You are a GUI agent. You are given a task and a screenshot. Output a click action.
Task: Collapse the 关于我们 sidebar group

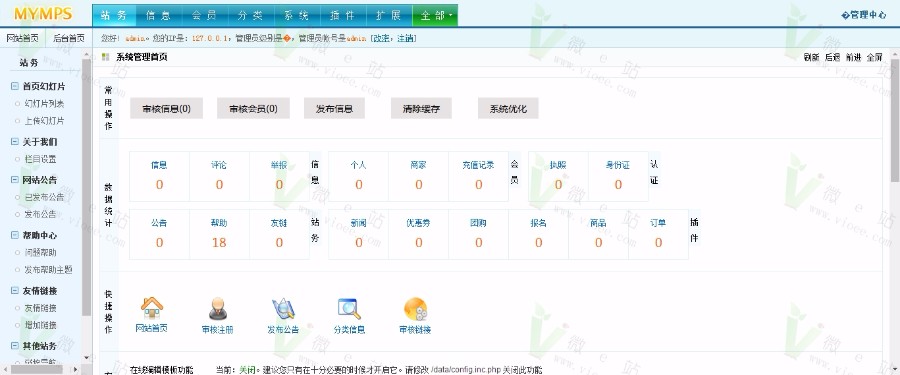[15, 141]
